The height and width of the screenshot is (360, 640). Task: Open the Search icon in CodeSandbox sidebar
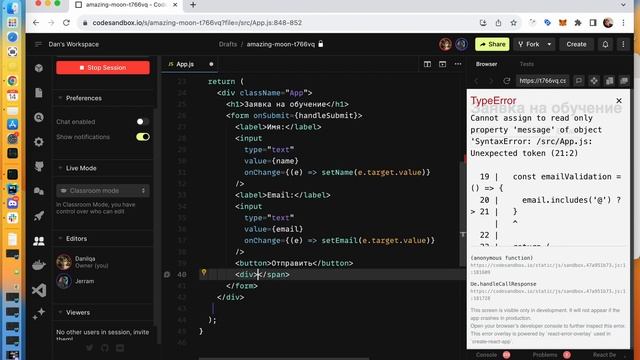pyautogui.click(x=39, y=118)
